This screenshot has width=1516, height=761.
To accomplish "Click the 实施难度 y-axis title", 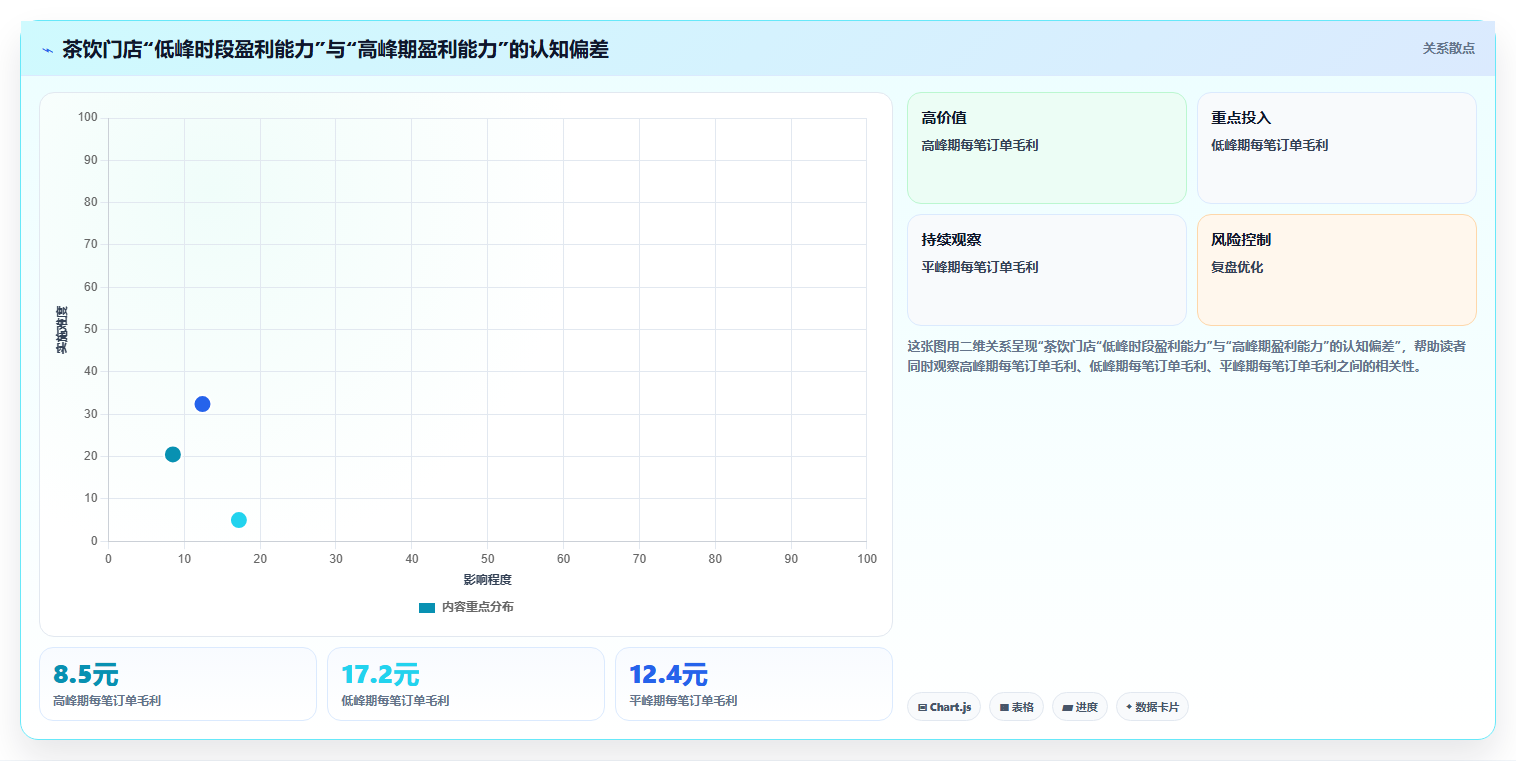I will [62, 330].
